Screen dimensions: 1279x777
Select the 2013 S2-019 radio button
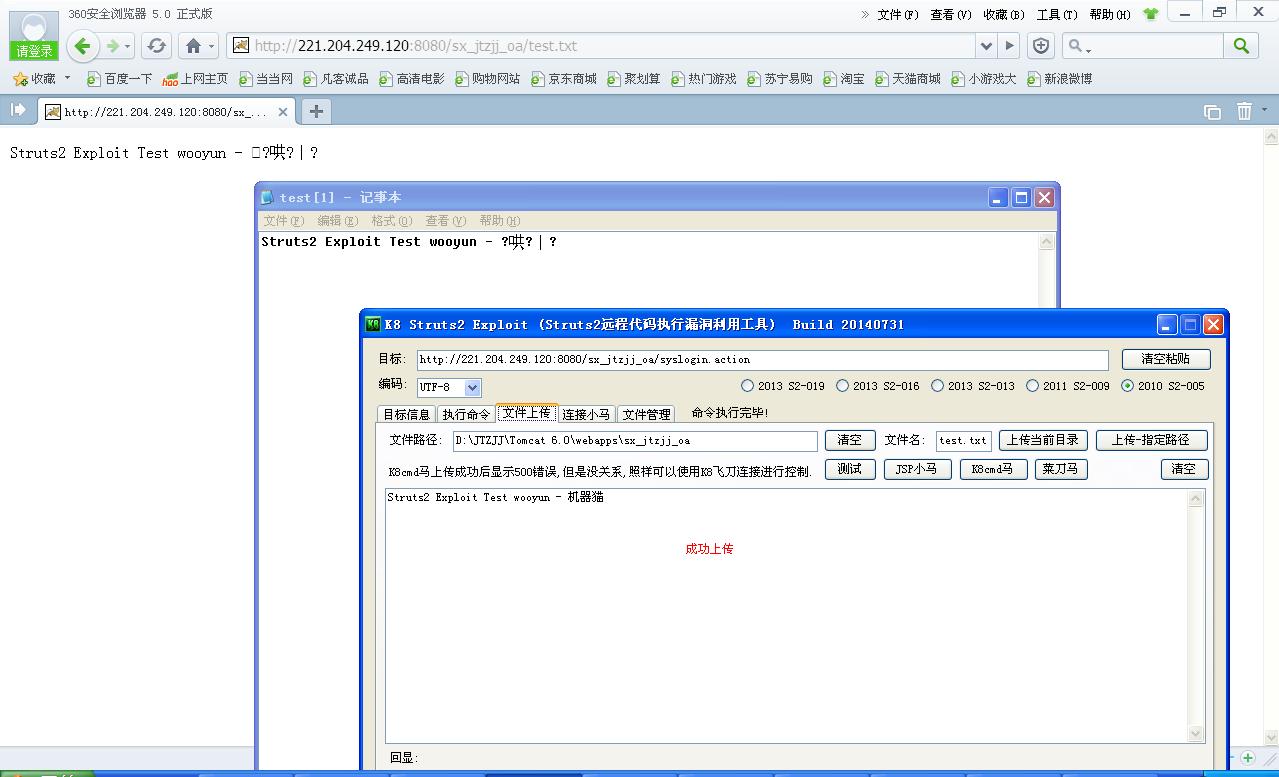point(748,386)
